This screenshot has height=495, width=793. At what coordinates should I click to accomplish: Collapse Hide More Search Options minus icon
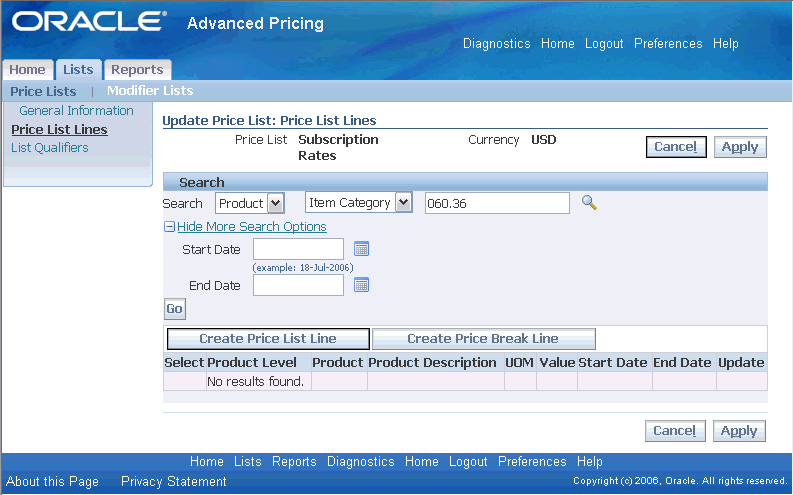point(169,227)
